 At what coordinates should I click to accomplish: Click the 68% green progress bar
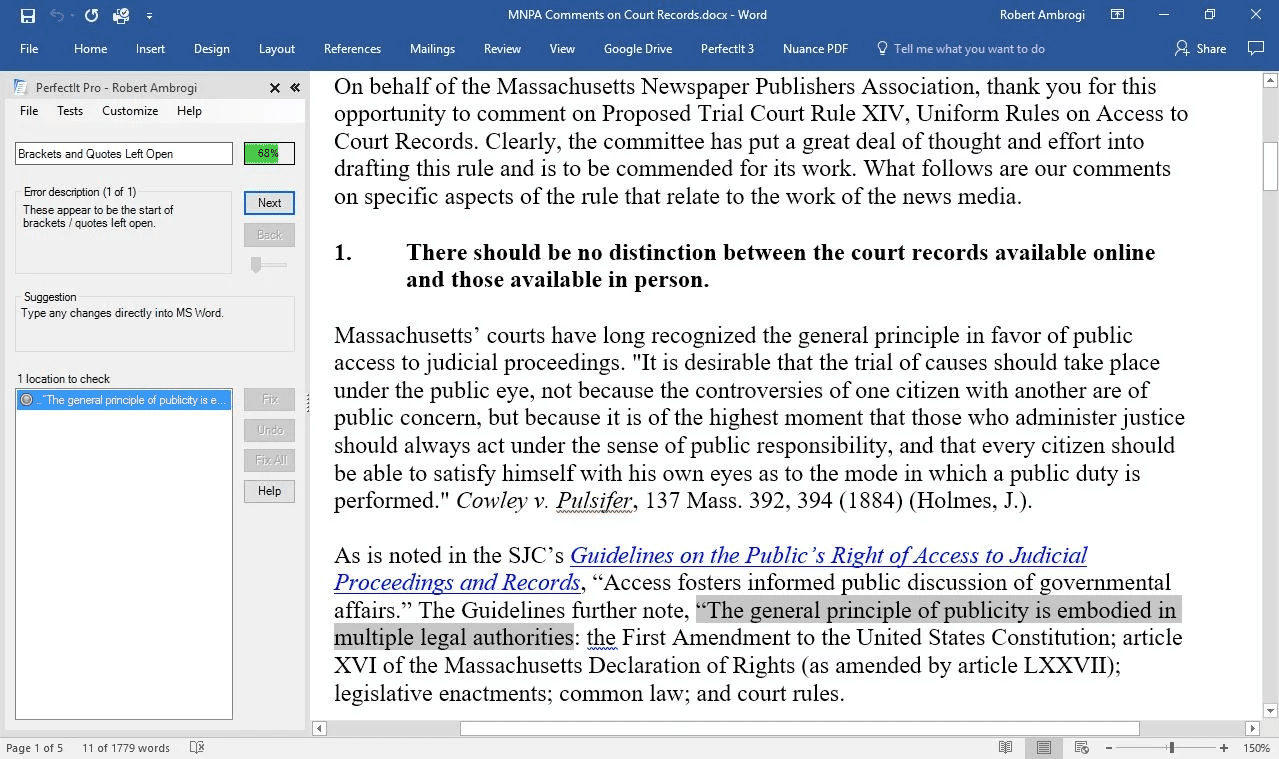(x=269, y=153)
